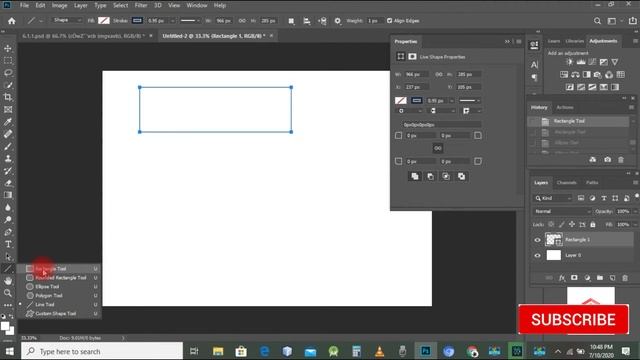Select the Frame tool

pos(8,109)
